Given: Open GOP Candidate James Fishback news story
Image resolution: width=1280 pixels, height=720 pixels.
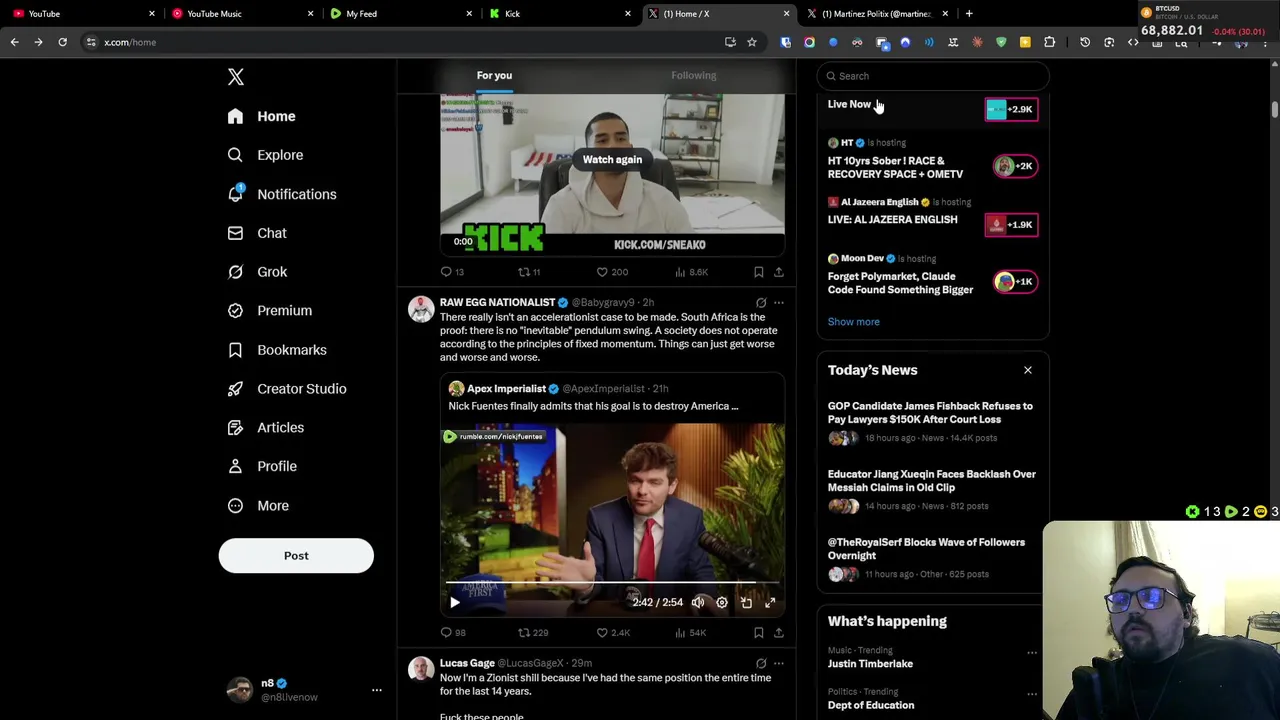Looking at the screenshot, I should 932,422.
